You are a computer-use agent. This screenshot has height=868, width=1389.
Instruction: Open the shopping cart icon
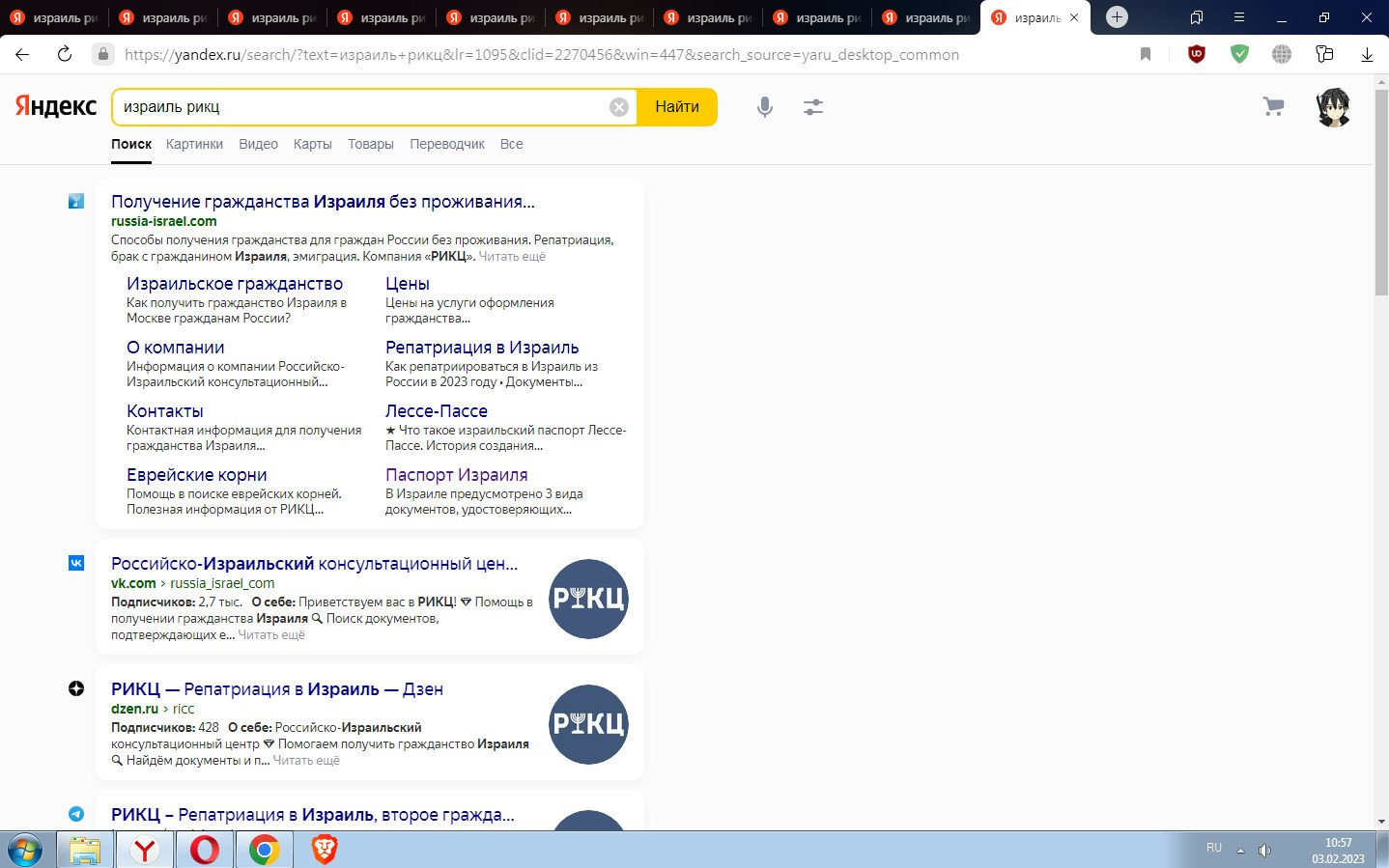tap(1273, 107)
